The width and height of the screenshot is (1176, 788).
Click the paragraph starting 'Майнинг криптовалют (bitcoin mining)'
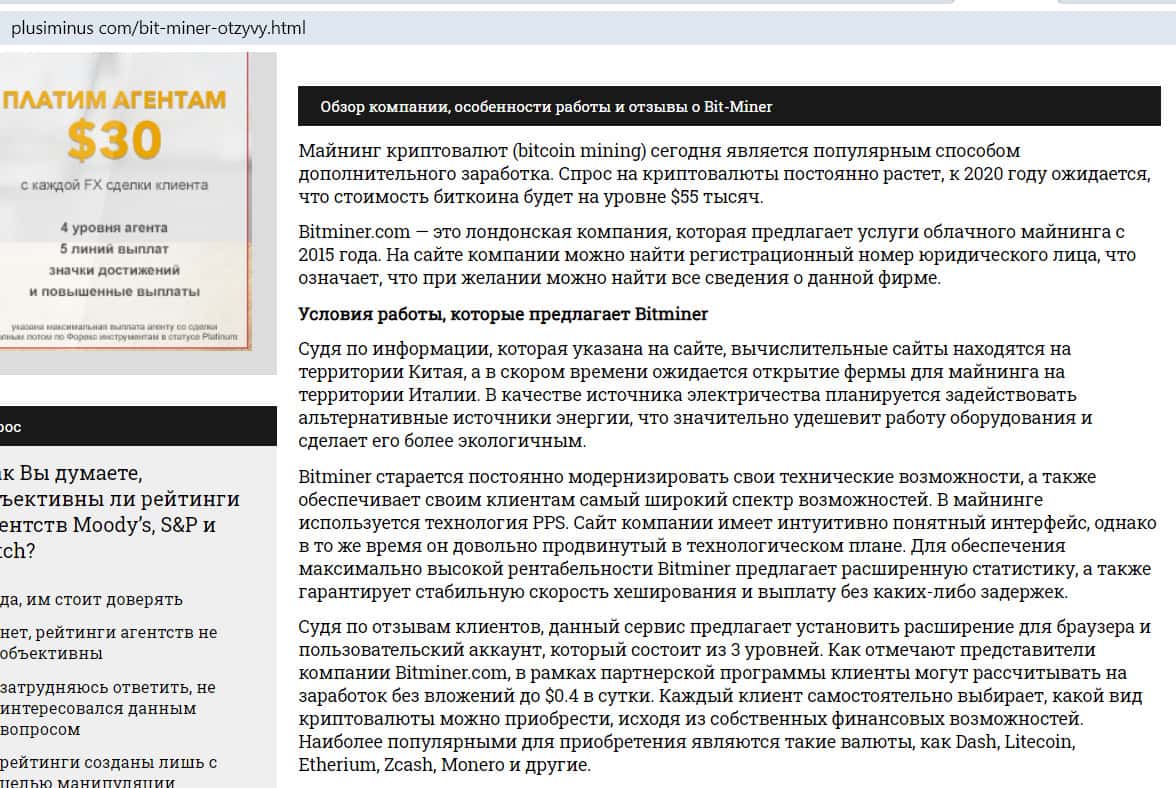pos(724,174)
